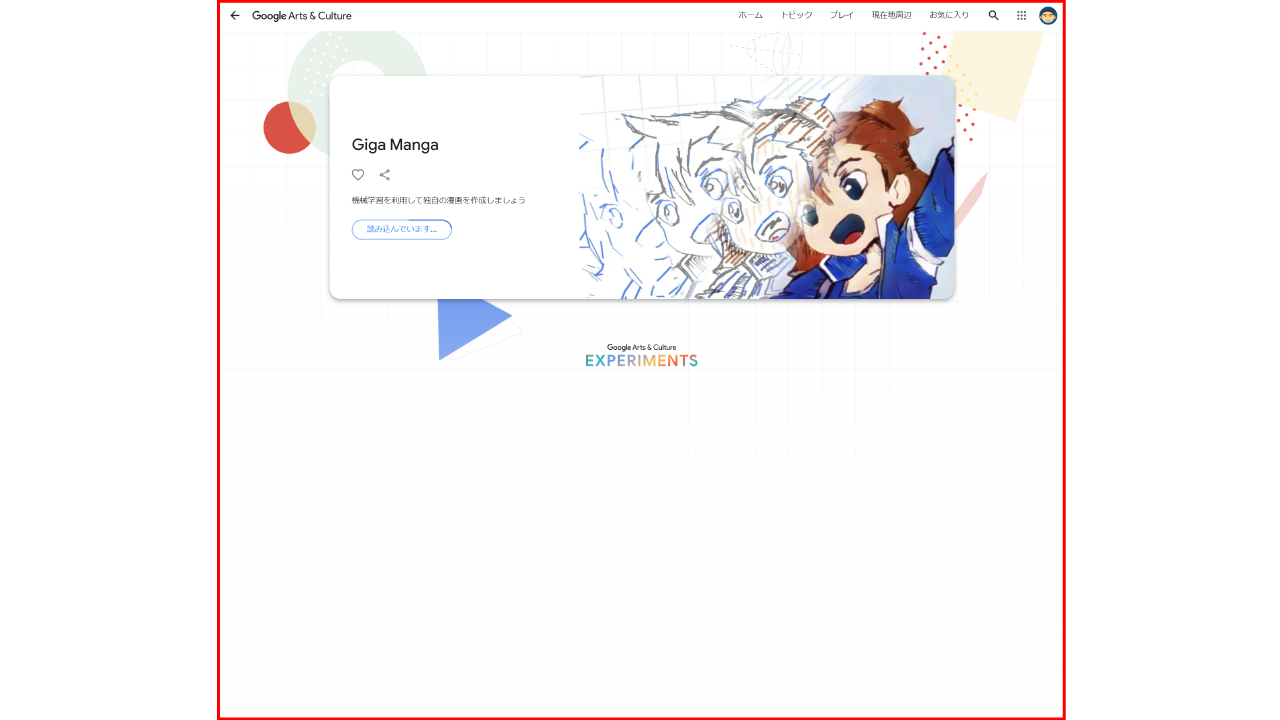Open the profile avatar account menu
1280x720 pixels.
click(1048, 15)
